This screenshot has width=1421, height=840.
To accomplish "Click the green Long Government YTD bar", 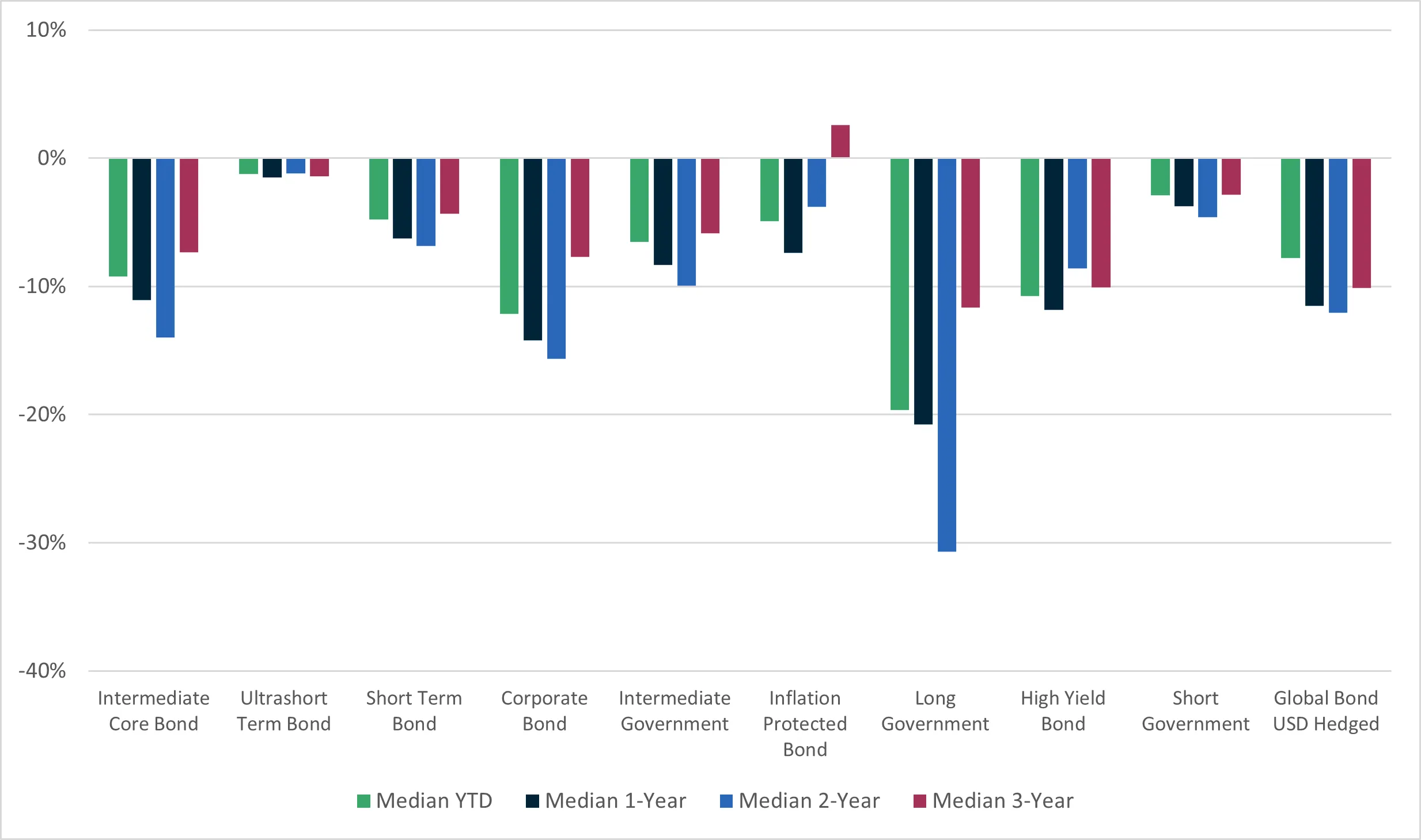I will coord(900,284).
